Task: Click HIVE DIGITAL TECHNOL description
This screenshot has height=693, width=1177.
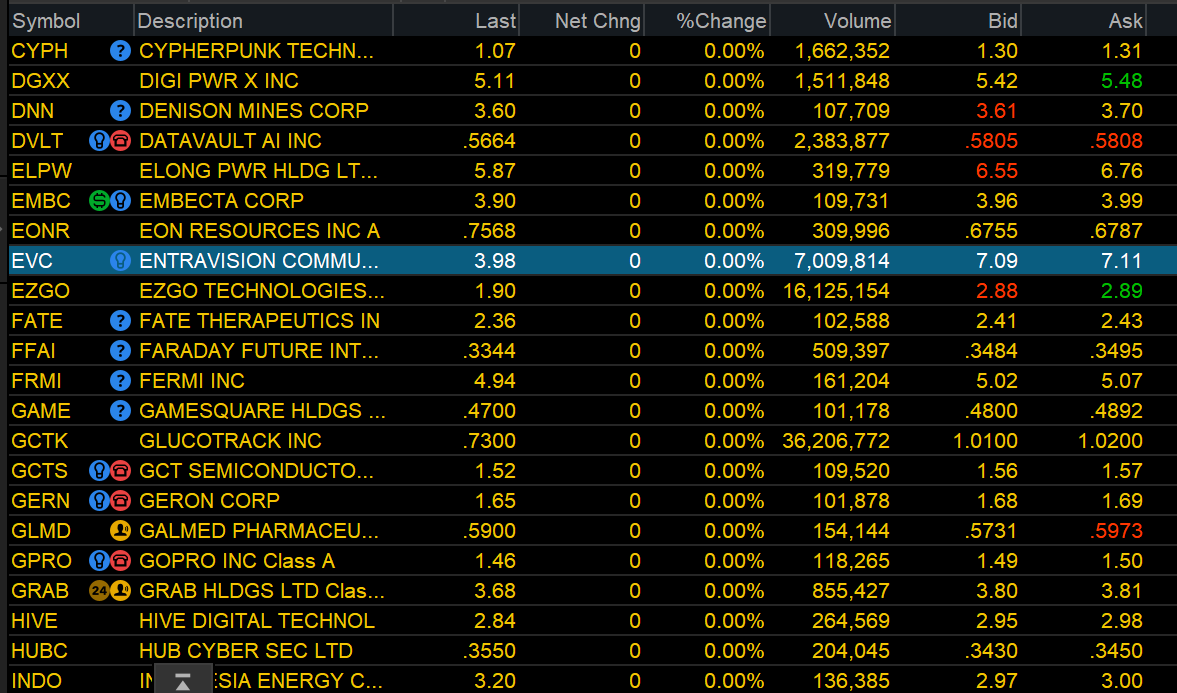Action: click(257, 622)
